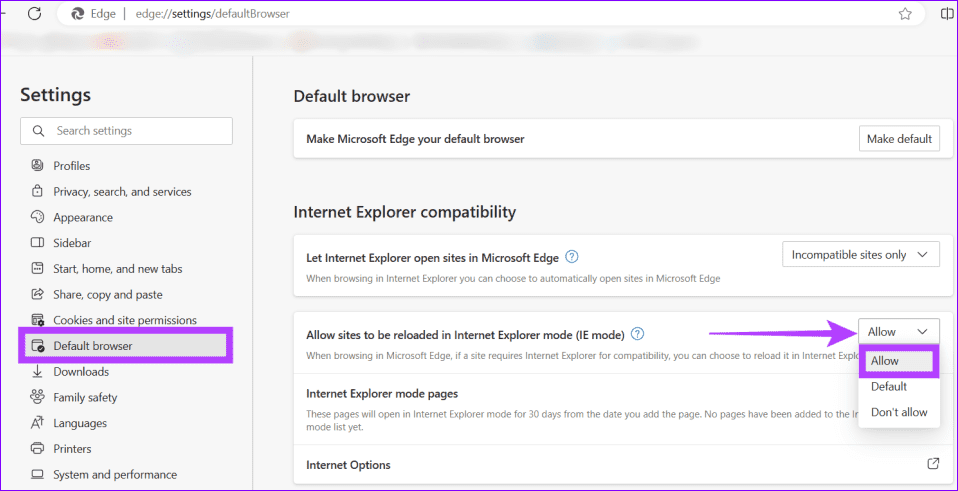Choose Don't allow in the dropdown list
The height and width of the screenshot is (491, 958).
[898, 412]
